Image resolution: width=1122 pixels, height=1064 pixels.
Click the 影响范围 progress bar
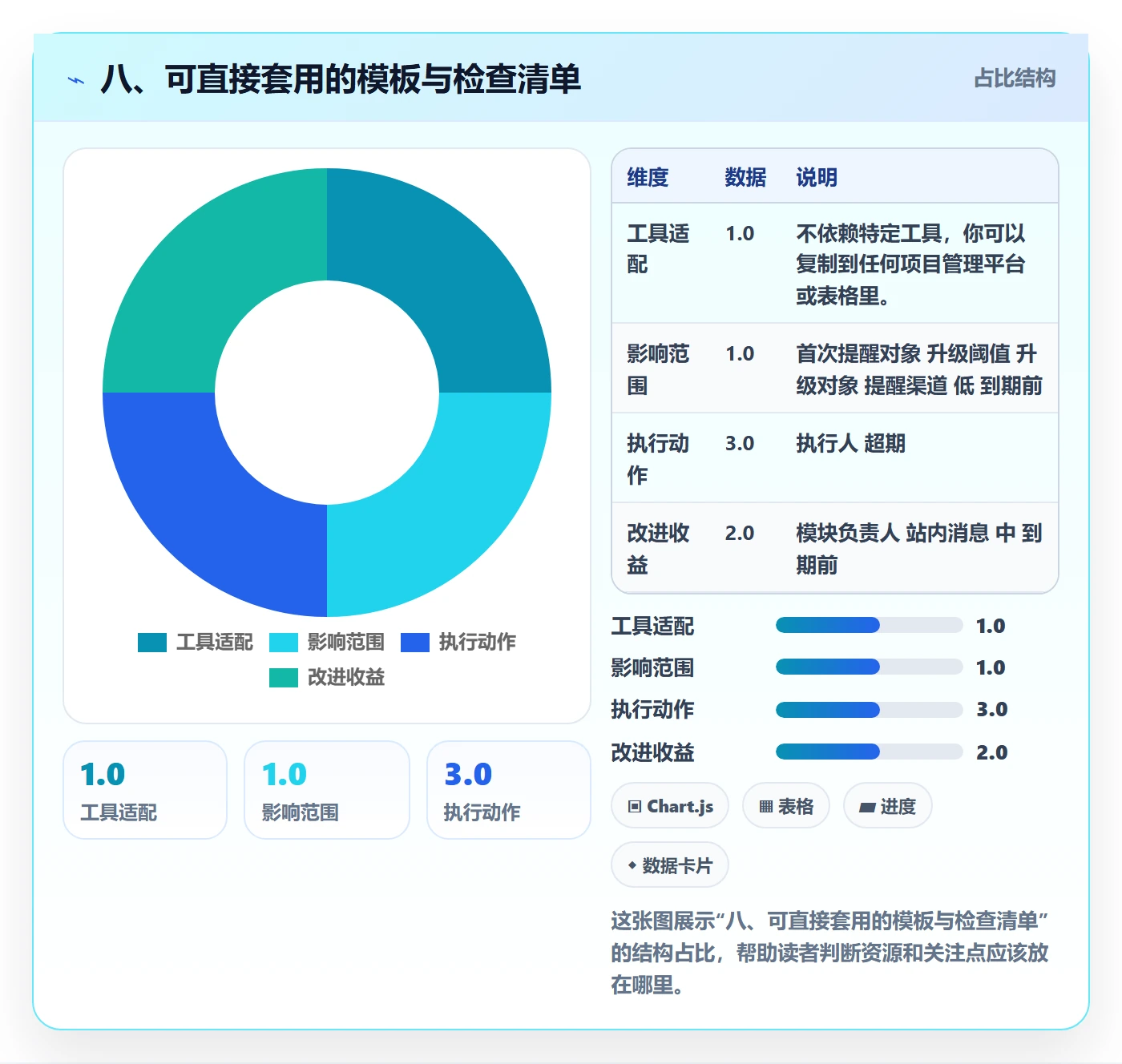click(870, 667)
